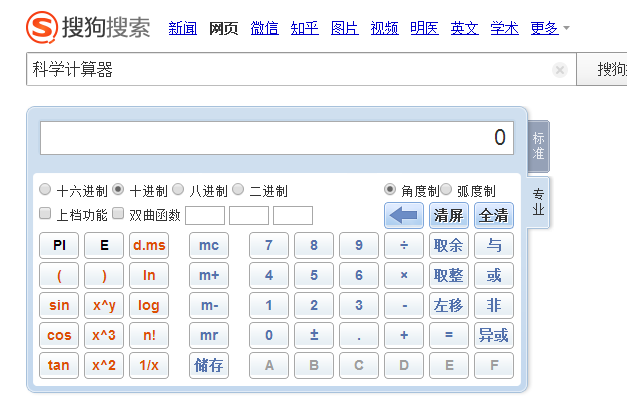Click the ÷ division key

(x=404, y=245)
